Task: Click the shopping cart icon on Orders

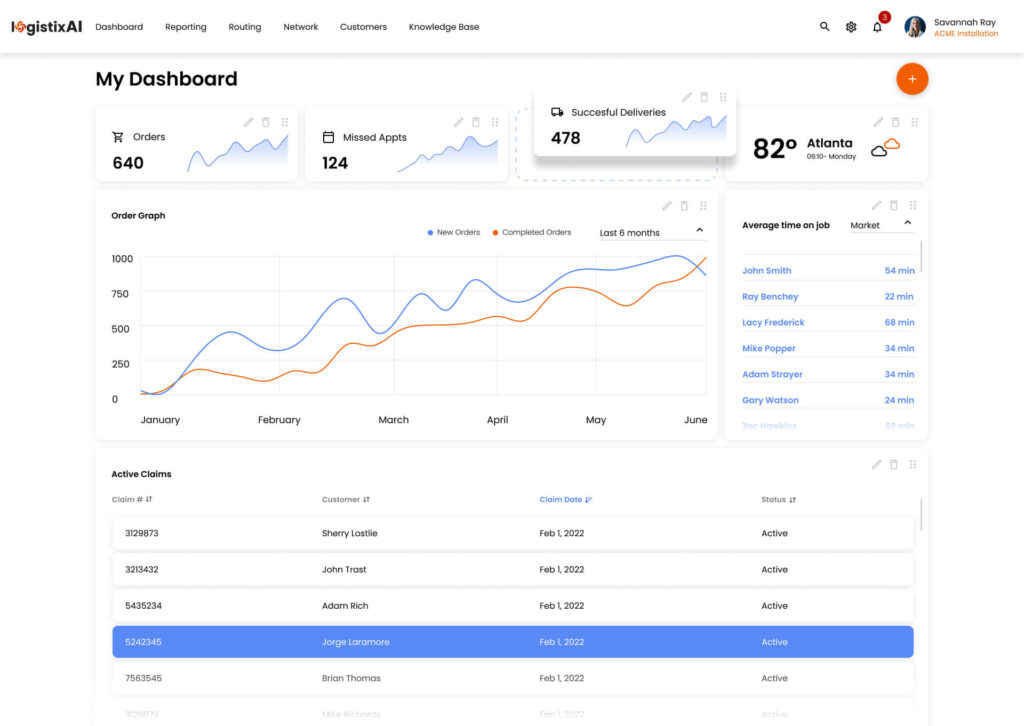Action: (x=118, y=137)
